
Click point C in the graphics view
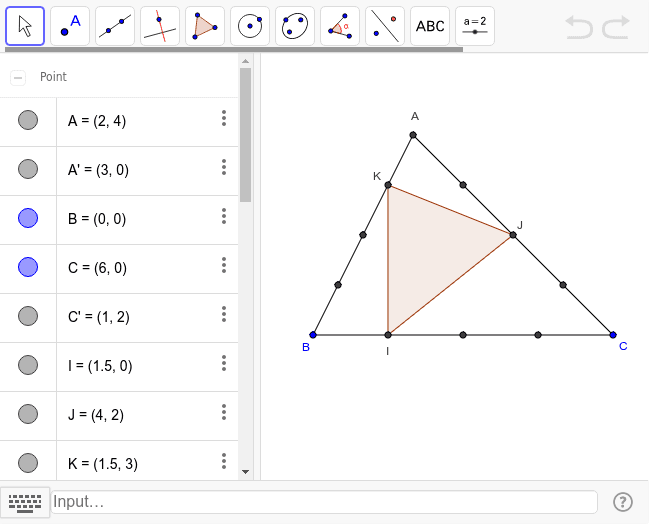pos(613,335)
